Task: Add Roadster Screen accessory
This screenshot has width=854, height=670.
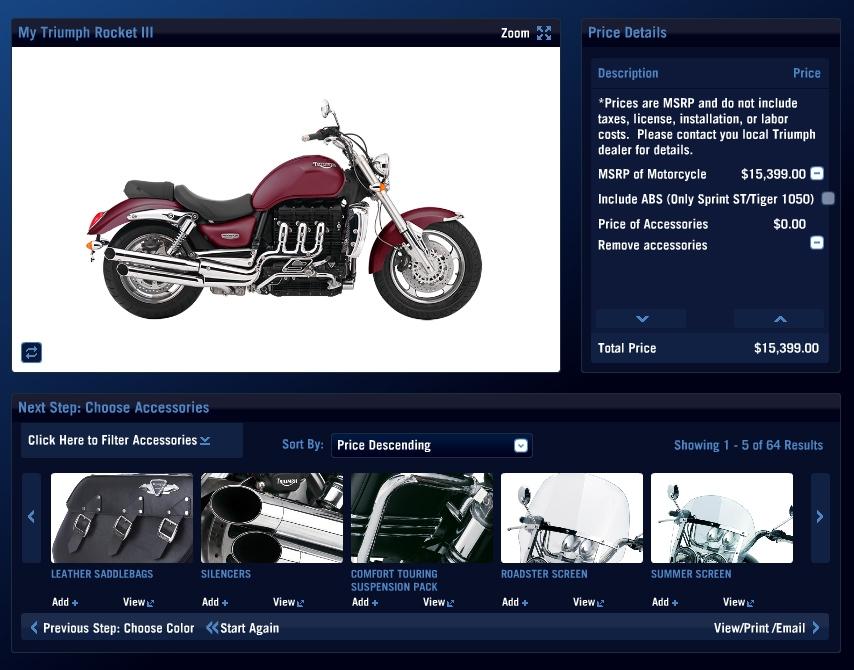Action: click(515, 602)
